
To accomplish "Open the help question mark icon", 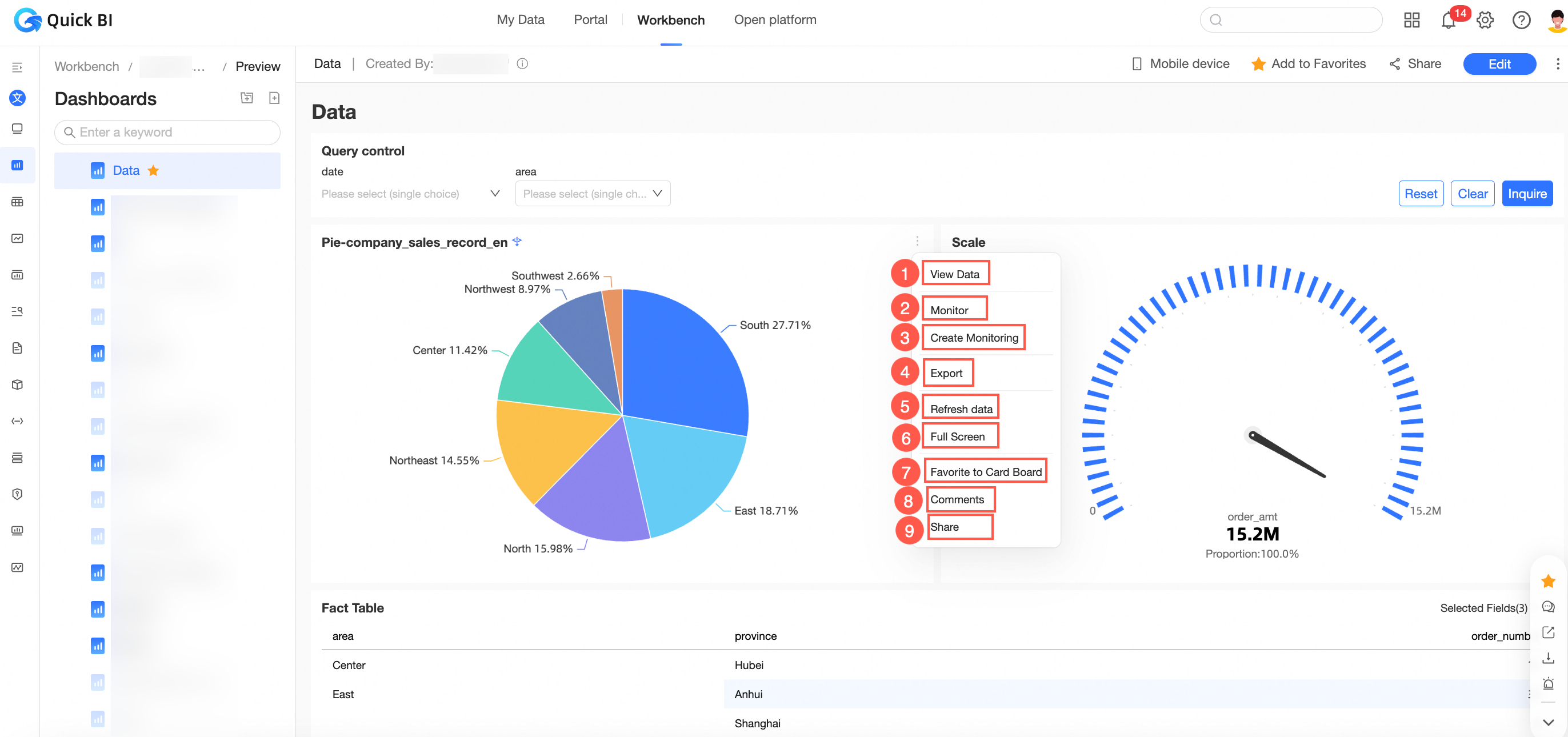I will pyautogui.click(x=1521, y=20).
